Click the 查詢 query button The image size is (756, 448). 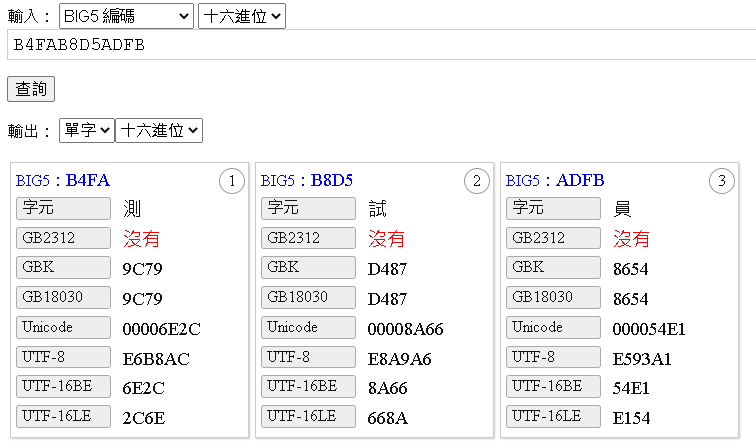[x=31, y=89]
